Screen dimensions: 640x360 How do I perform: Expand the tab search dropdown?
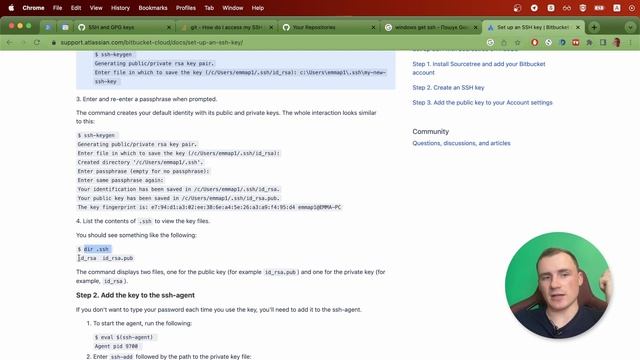pos(630,27)
